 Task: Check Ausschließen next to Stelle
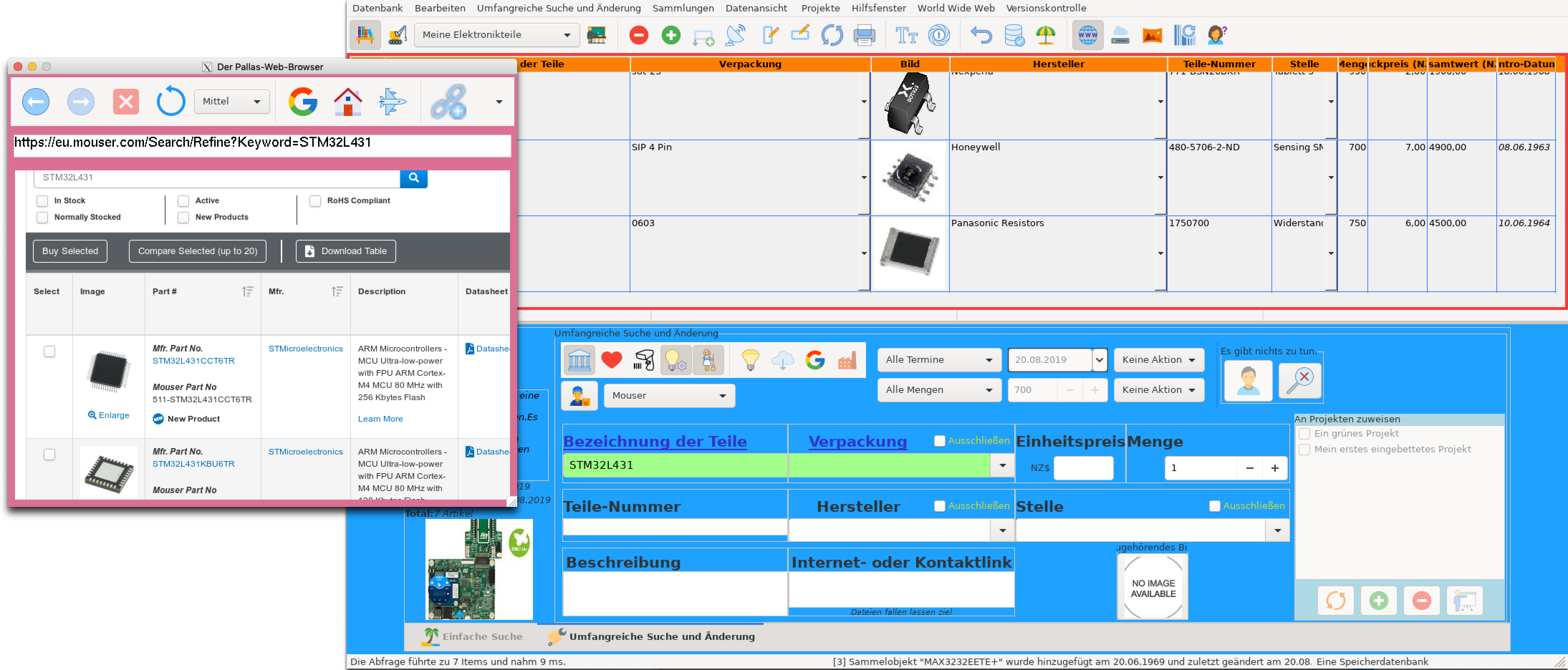[1215, 506]
